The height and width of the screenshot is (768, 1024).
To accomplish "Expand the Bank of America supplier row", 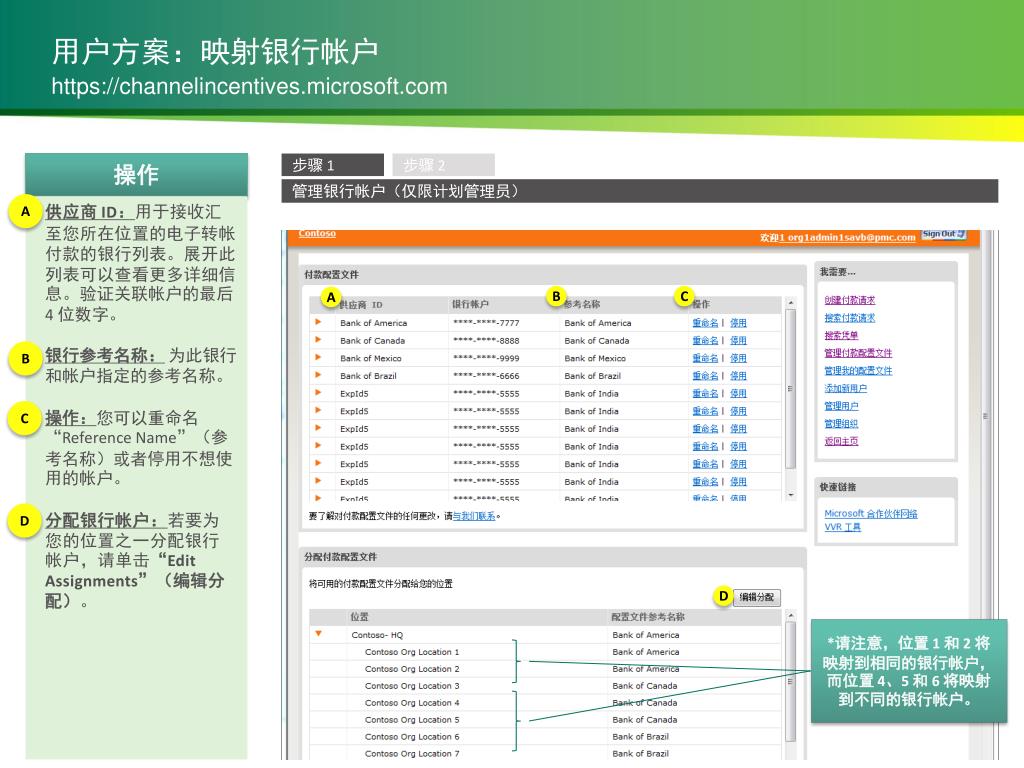I will (x=318, y=322).
